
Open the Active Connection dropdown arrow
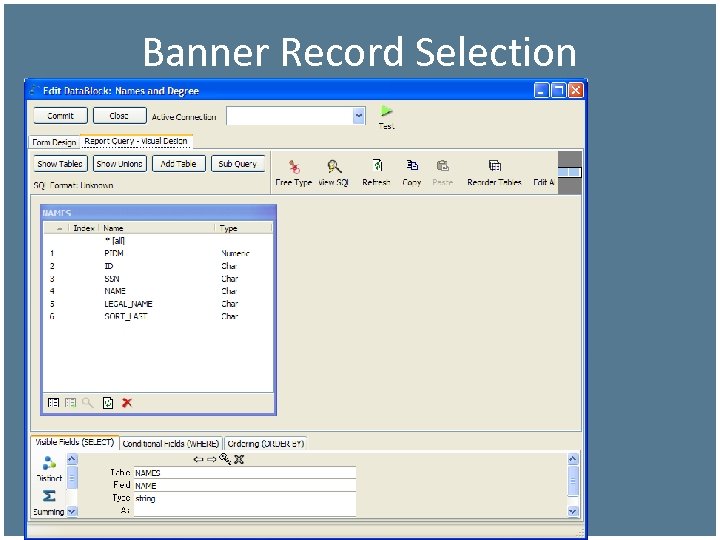point(359,116)
